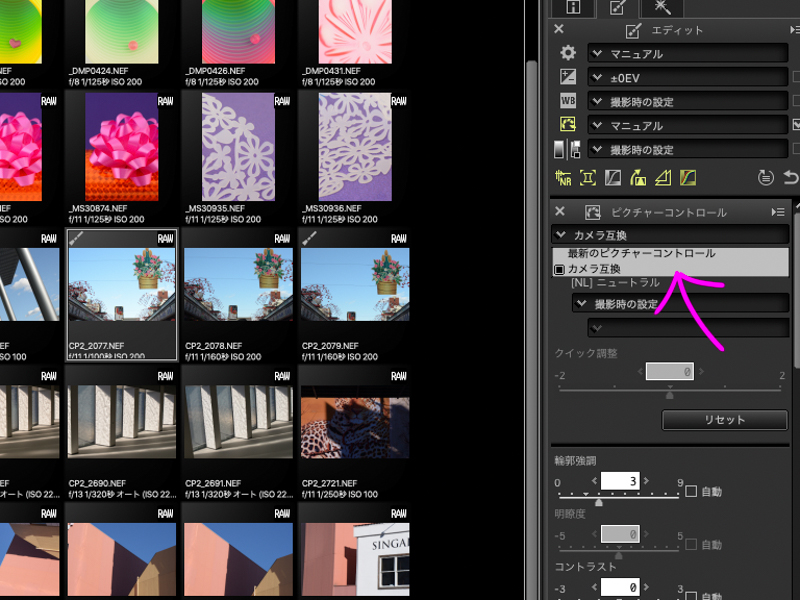
Task: Open the straighten tool
Action: tap(638, 178)
